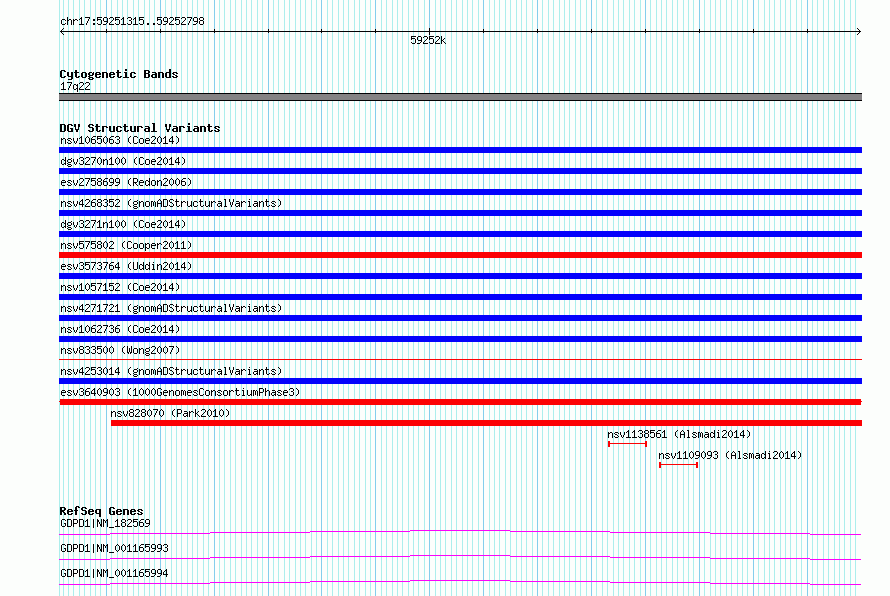The image size is (890, 596).
Task: Click the blue bar under nsv1062736
Action: pos(460,339)
